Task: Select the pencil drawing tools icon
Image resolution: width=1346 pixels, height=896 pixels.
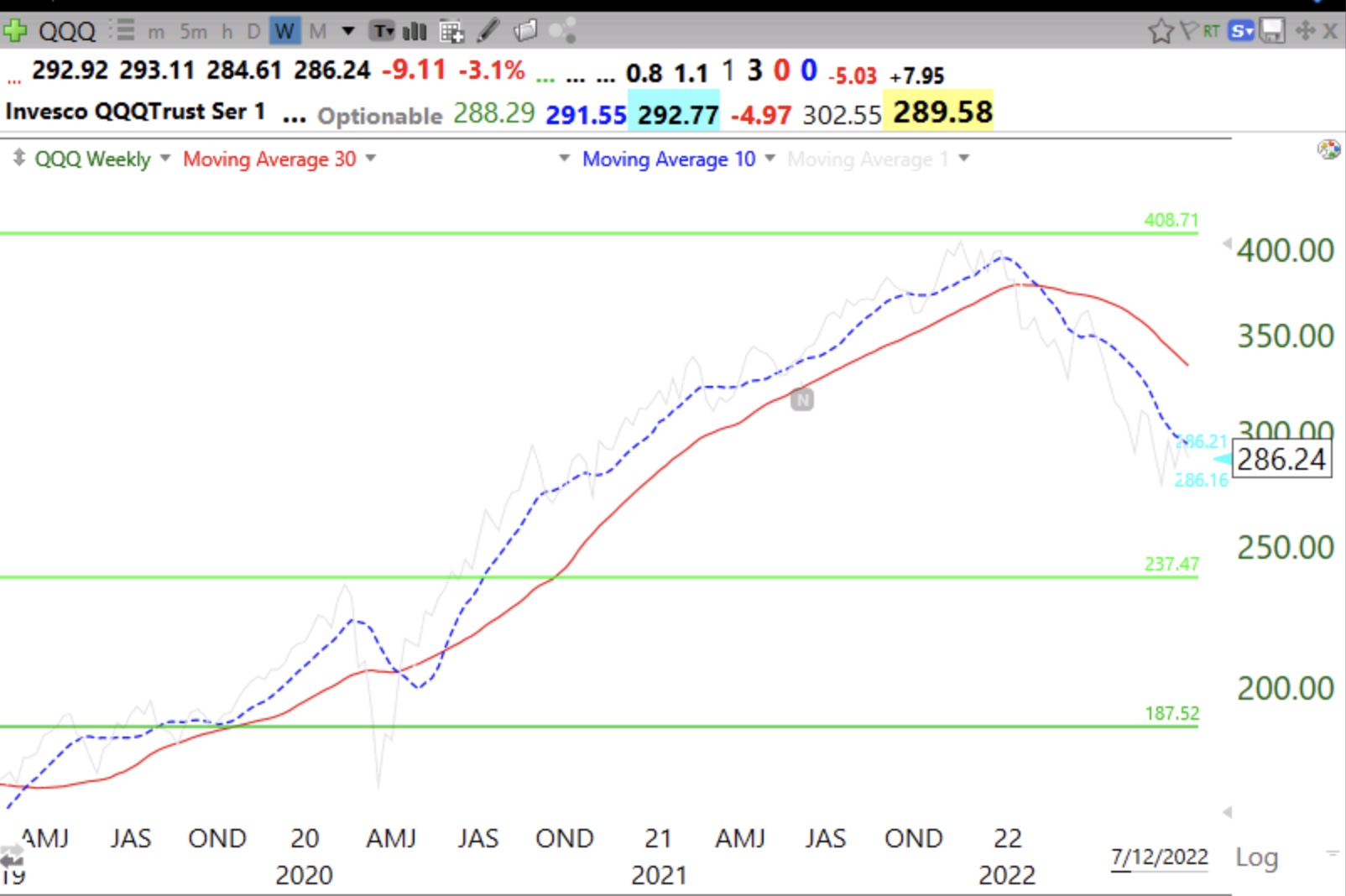Action: point(488,31)
